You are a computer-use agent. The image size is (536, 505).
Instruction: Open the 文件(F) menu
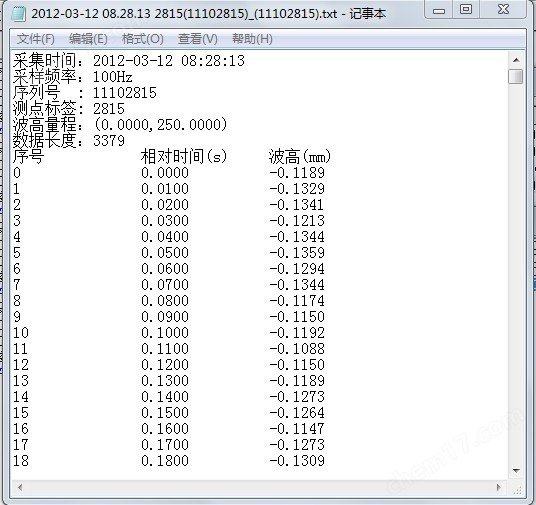tap(36, 39)
